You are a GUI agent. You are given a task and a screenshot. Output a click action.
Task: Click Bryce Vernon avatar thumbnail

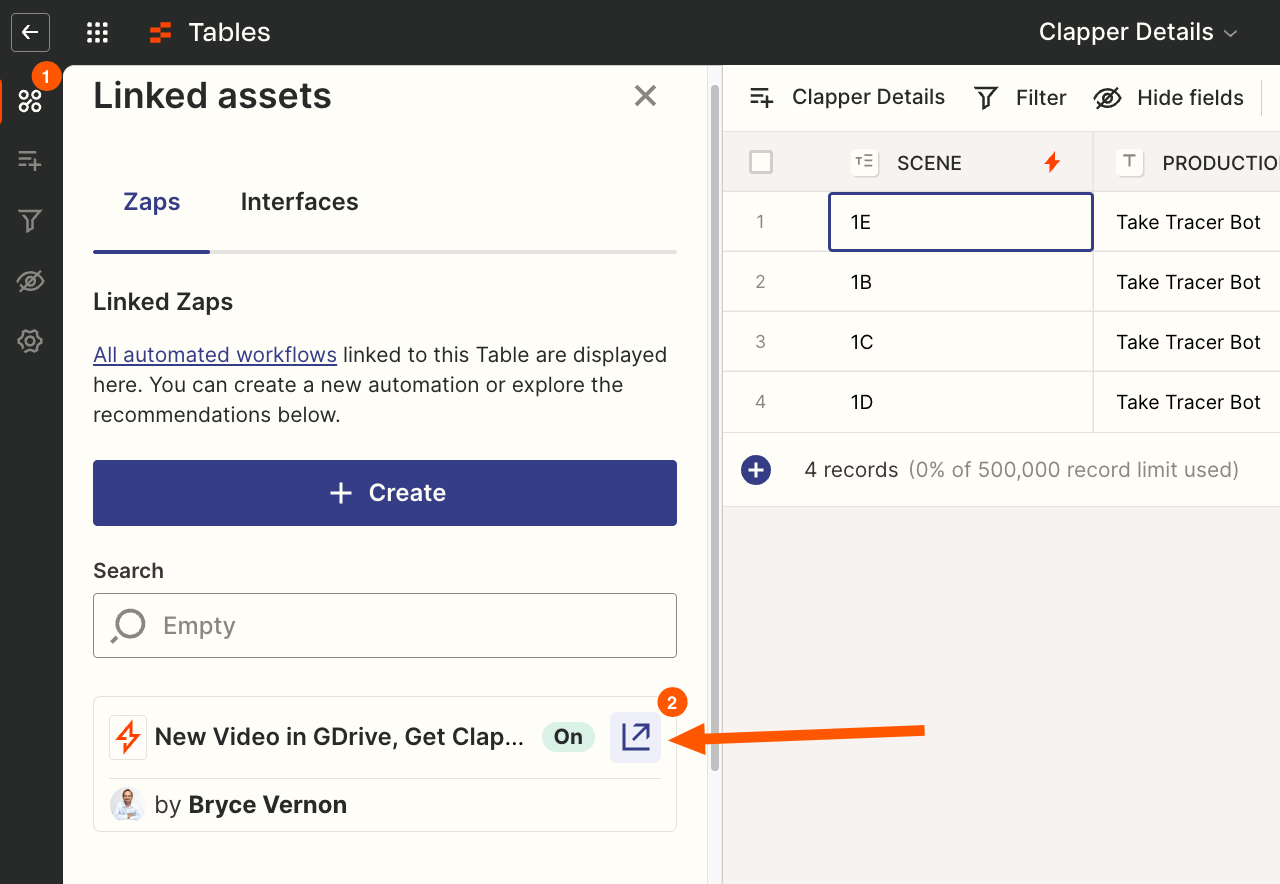(x=128, y=805)
